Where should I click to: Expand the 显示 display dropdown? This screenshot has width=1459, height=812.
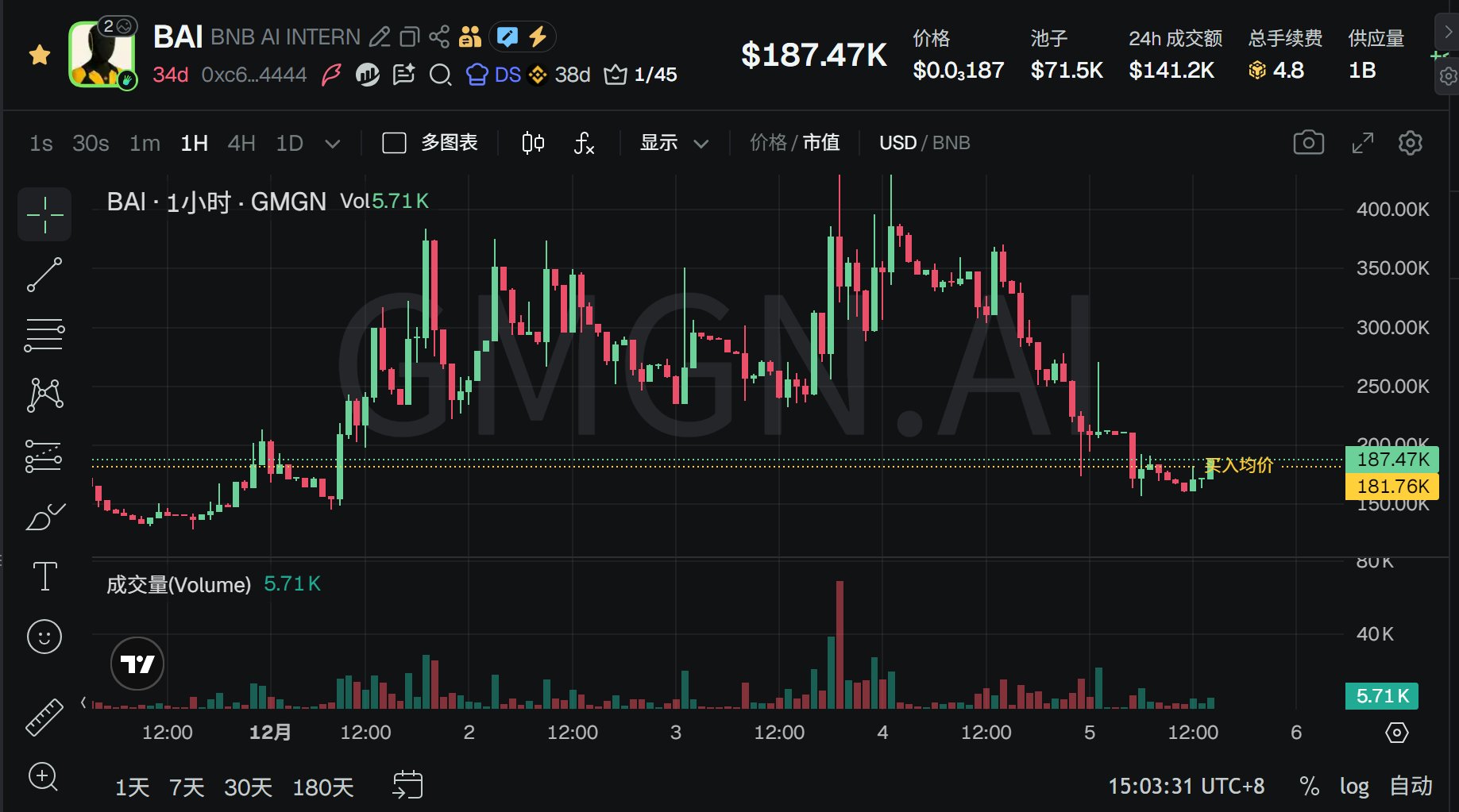(x=674, y=143)
